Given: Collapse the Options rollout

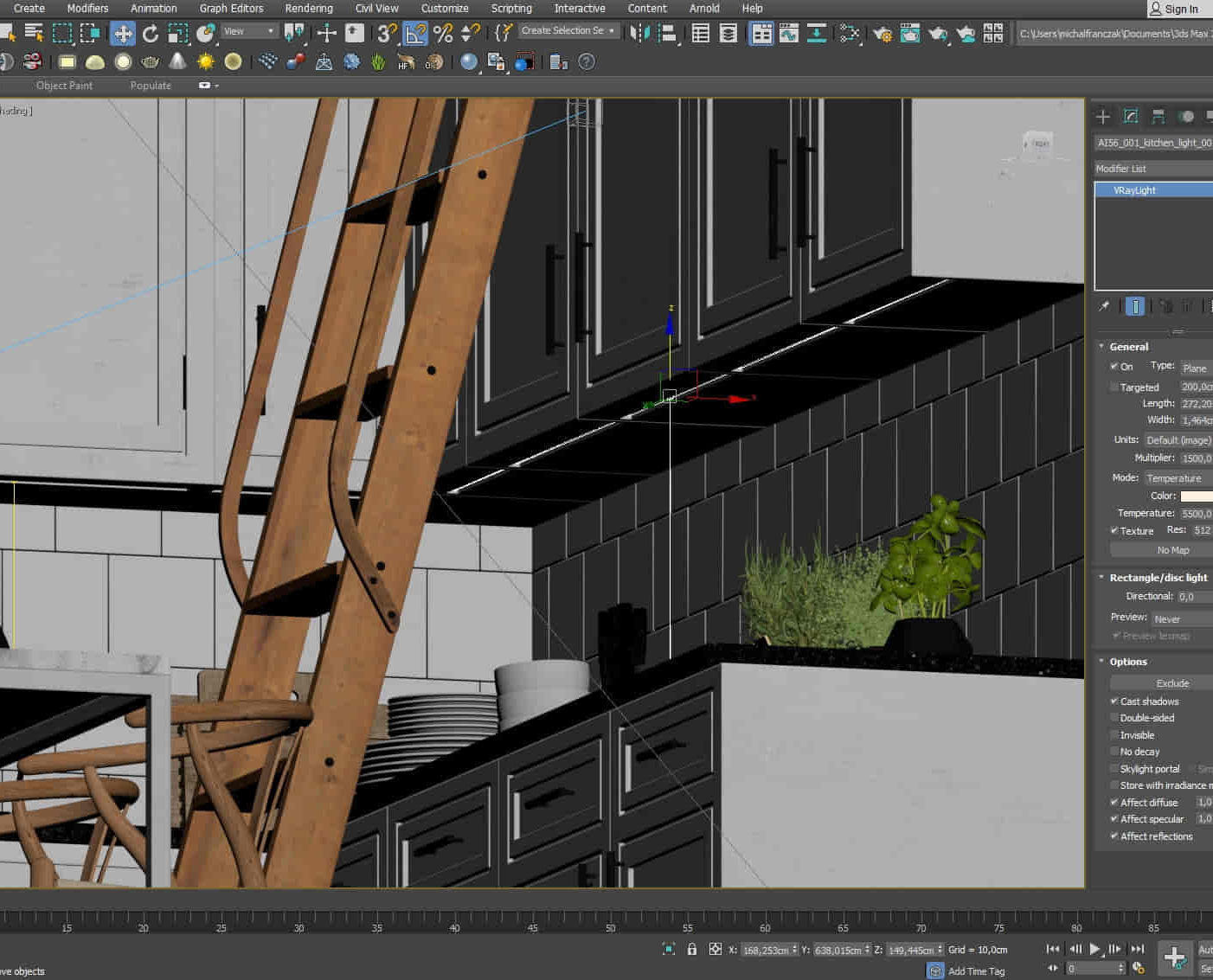Looking at the screenshot, I should (1128, 661).
